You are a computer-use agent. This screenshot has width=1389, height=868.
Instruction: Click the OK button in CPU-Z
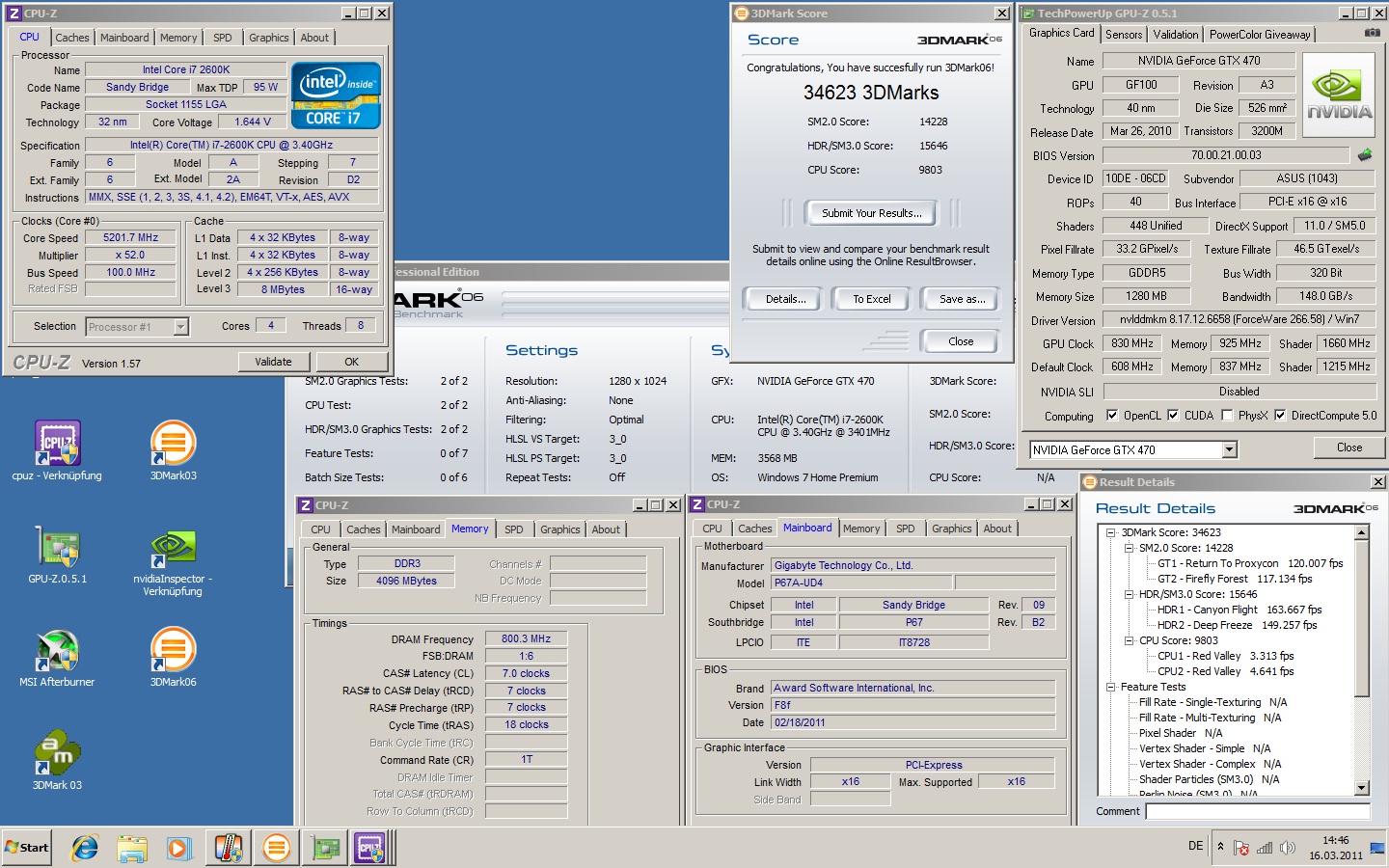click(352, 362)
